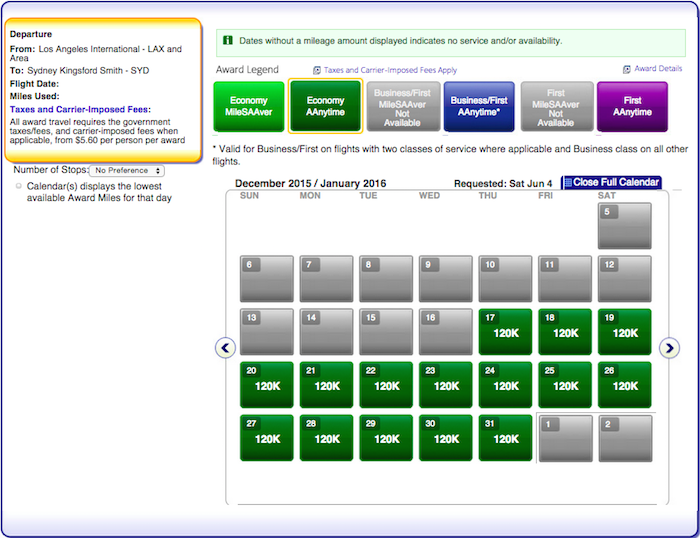Click the green info icon in the notice bar
This screenshot has width=700, height=538.
pos(228,40)
